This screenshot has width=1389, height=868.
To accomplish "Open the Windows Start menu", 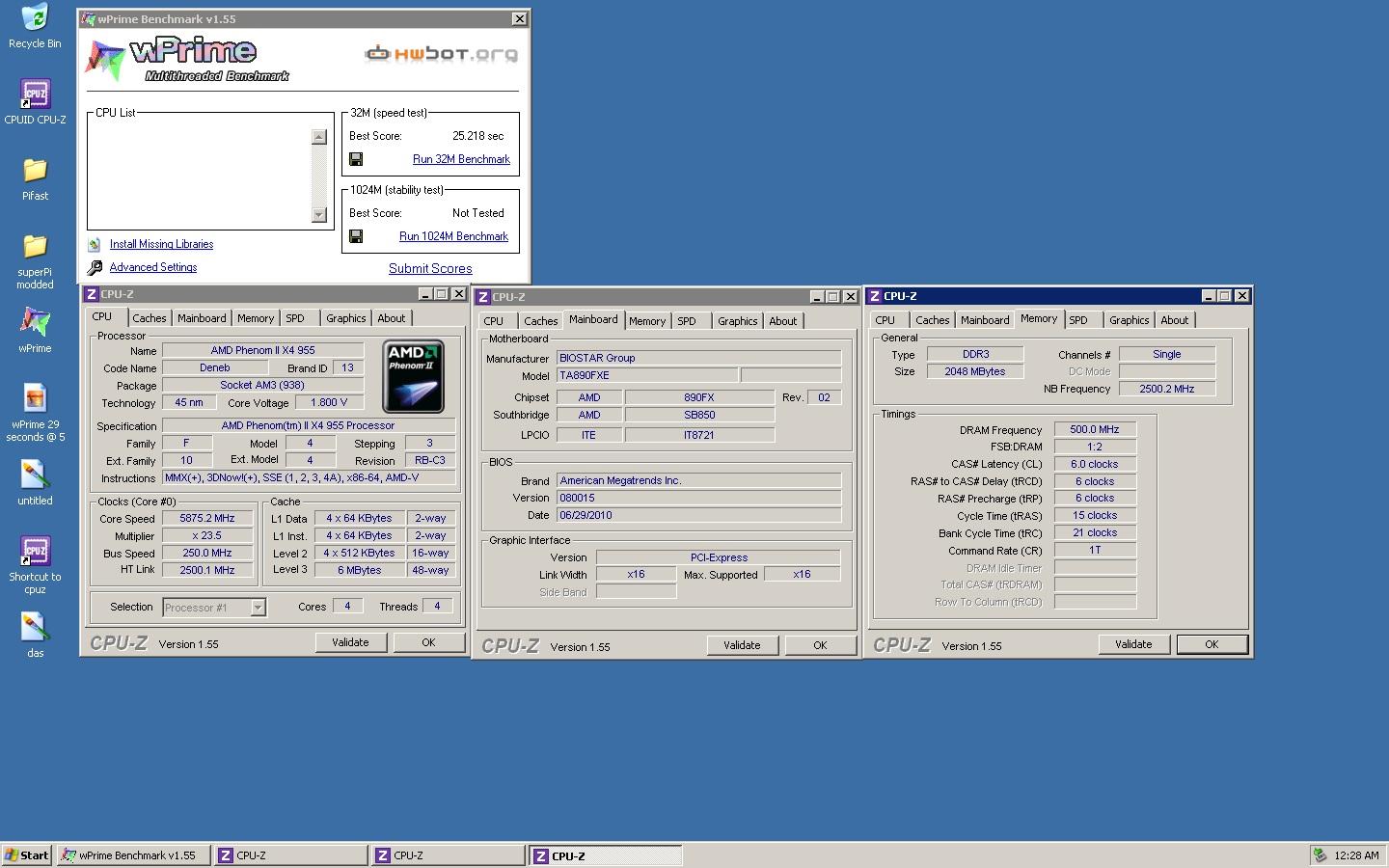I will [27, 855].
